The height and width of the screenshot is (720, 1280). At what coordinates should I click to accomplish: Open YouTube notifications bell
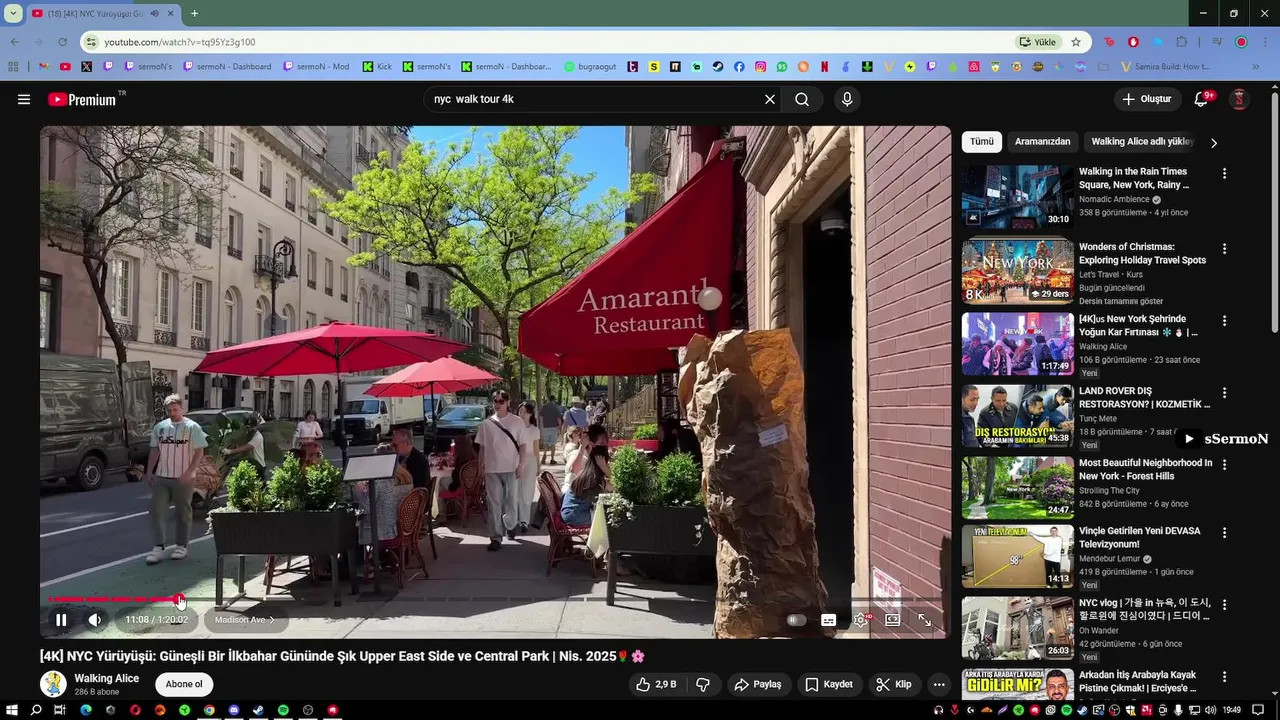point(1202,99)
